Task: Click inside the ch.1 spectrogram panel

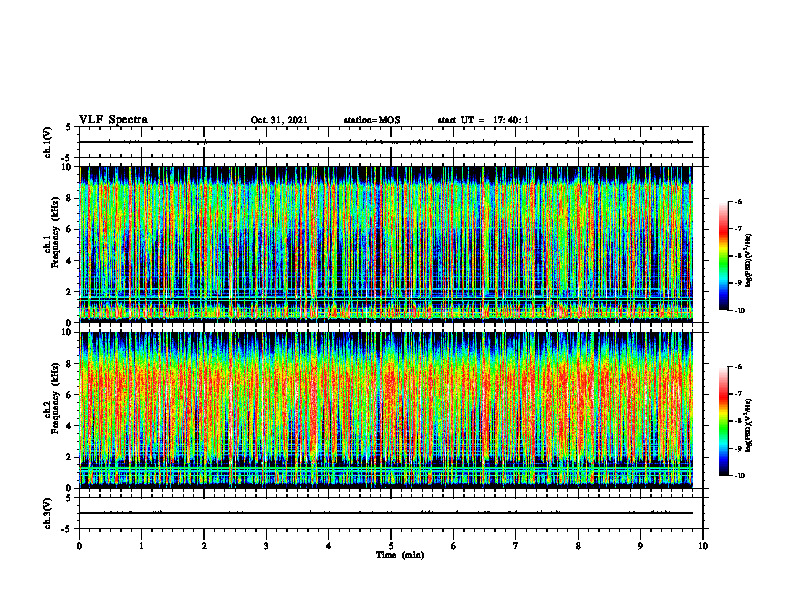Action: coord(386,244)
